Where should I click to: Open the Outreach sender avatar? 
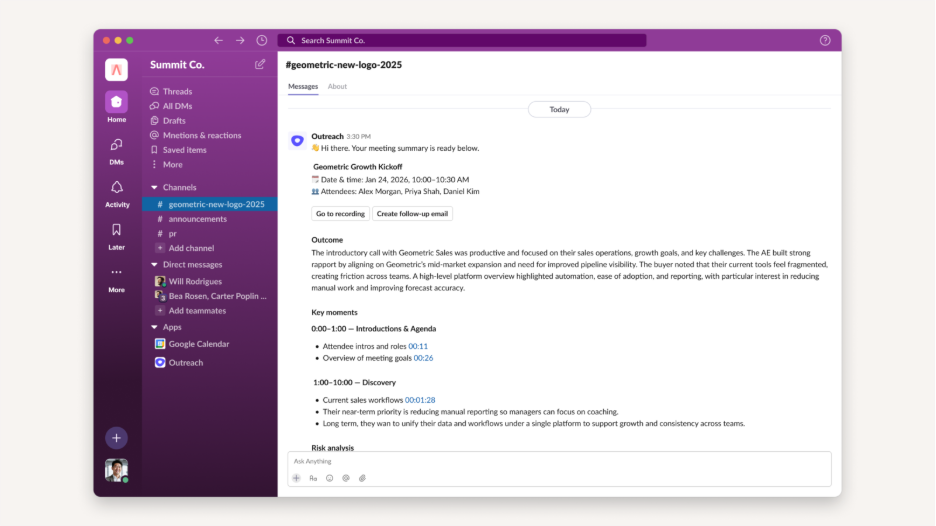[x=297, y=140]
